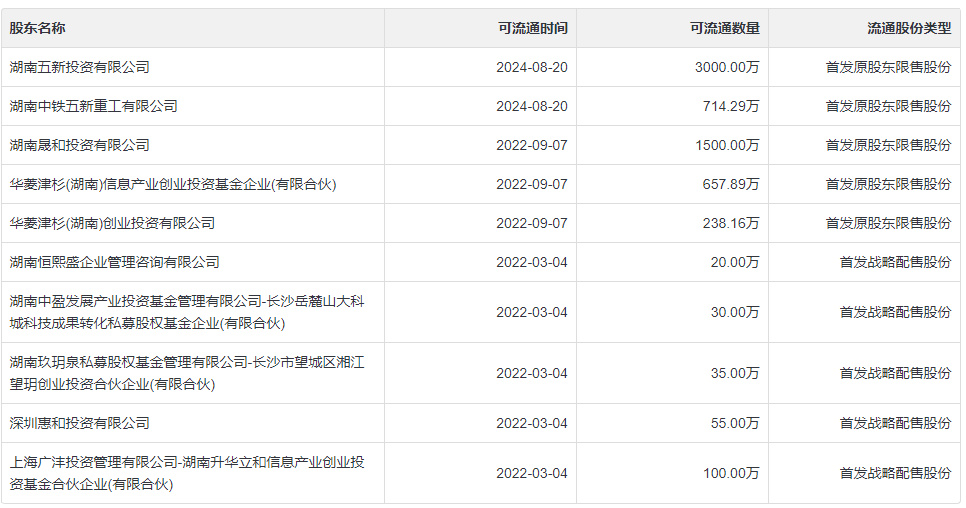The height and width of the screenshot is (508, 966).
Task: Select the 可流通数量 column header
Action: pos(724,28)
